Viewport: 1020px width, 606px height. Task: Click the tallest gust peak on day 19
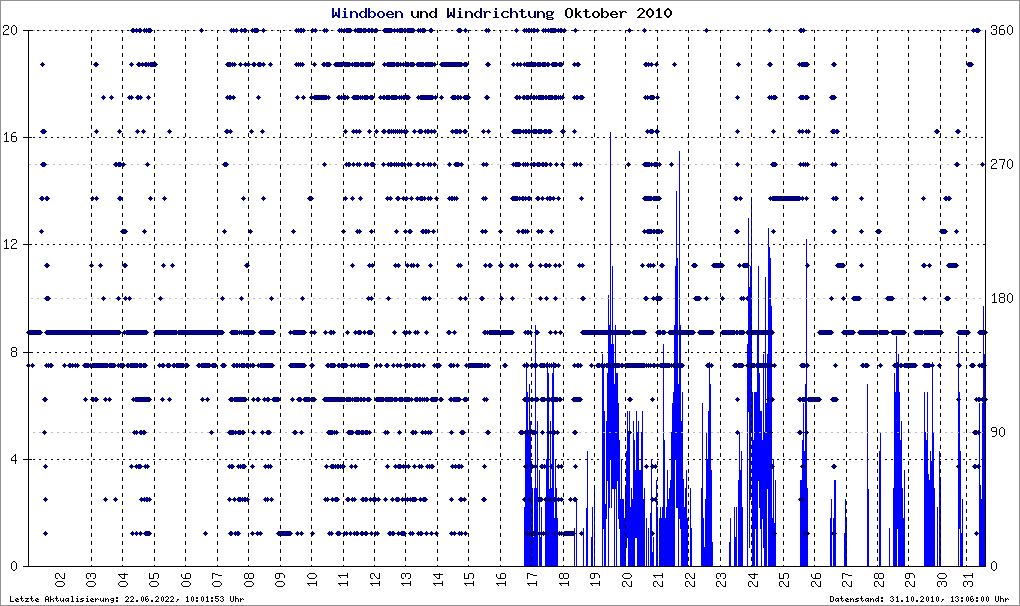pyautogui.click(x=610, y=133)
